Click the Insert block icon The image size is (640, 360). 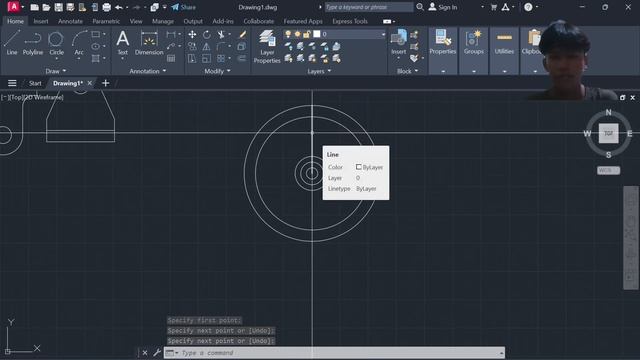click(x=398, y=42)
